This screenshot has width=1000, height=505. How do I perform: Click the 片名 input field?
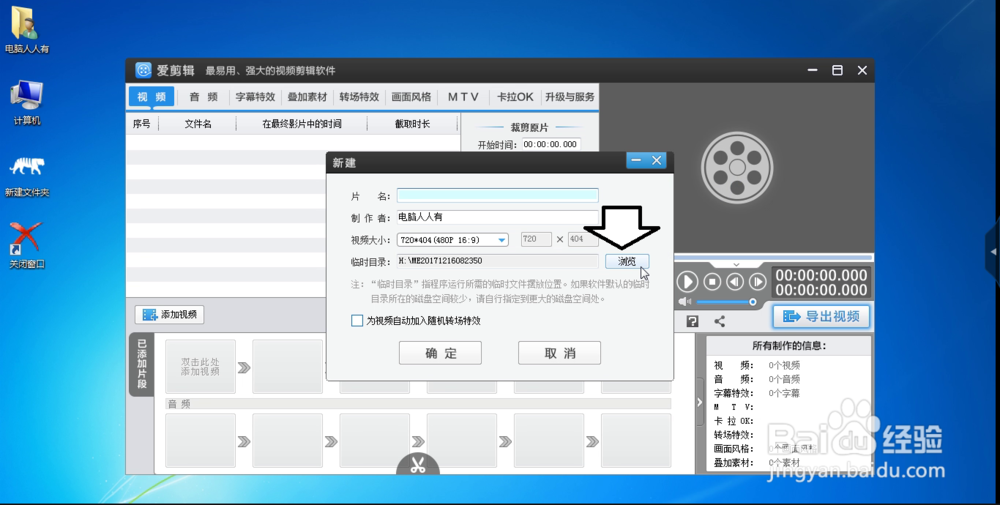point(497,195)
